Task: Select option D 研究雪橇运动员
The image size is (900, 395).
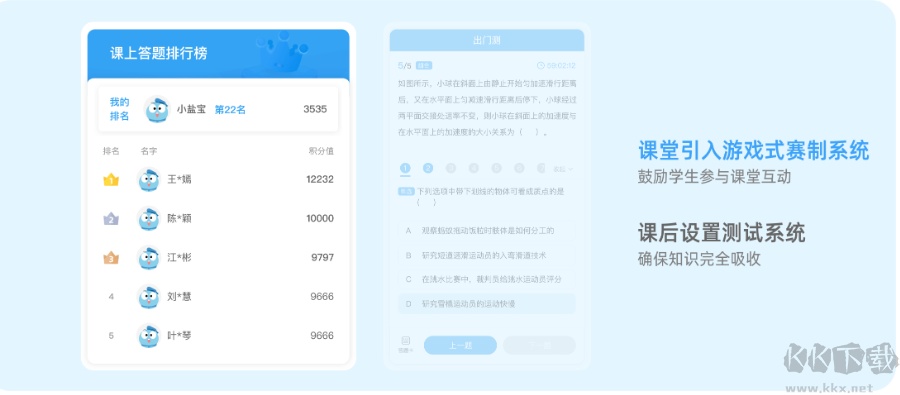Action: tap(486, 304)
